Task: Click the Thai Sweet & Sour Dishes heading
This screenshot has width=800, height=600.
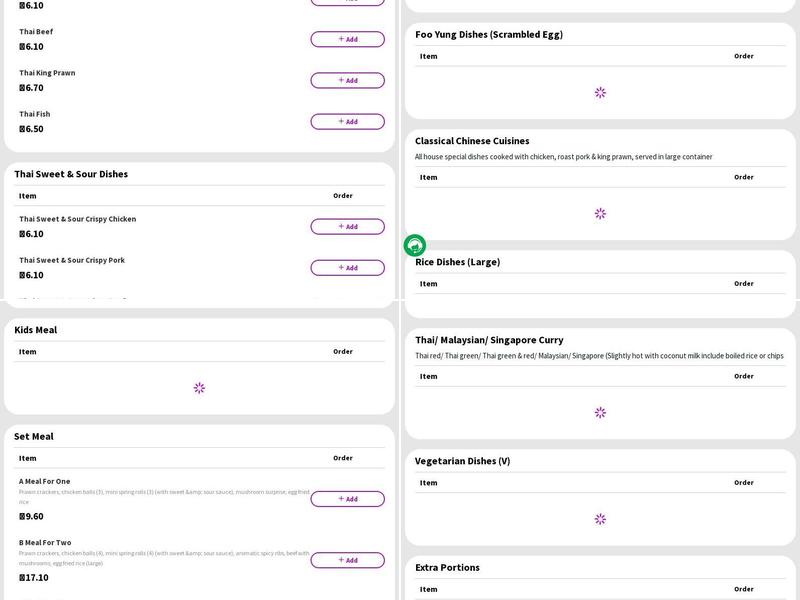Action: point(71,174)
